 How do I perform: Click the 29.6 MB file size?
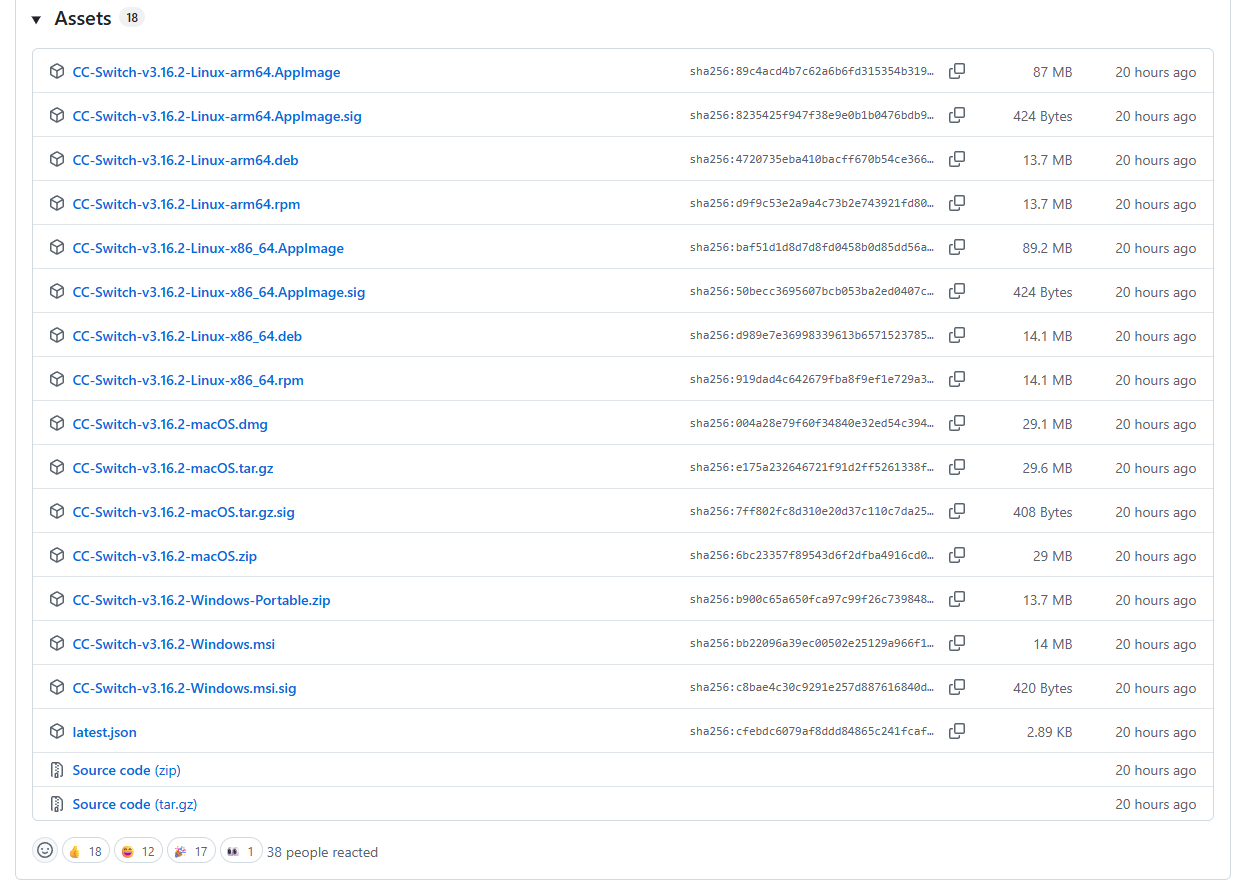pos(1047,468)
